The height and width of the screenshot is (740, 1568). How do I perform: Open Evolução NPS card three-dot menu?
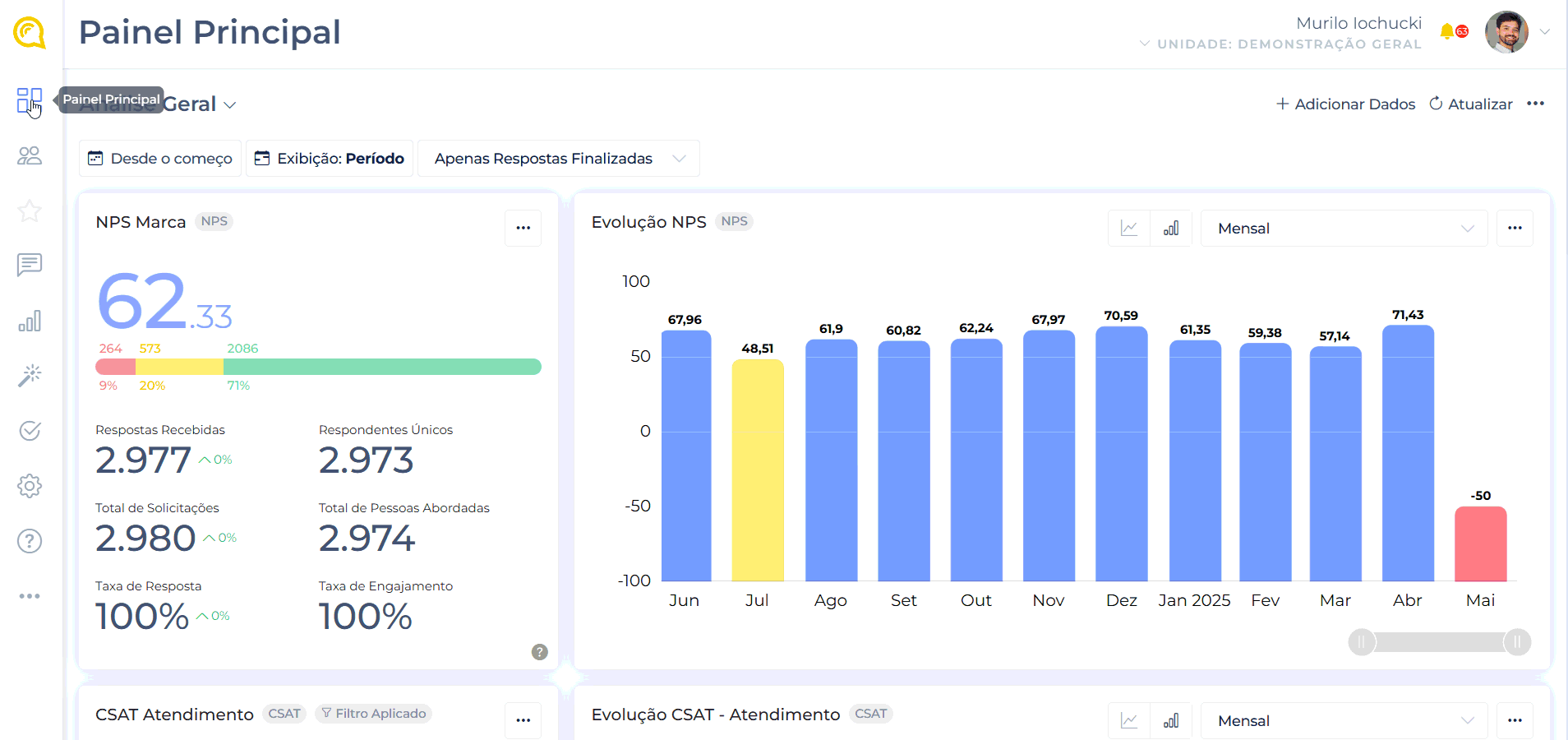[x=1515, y=229]
